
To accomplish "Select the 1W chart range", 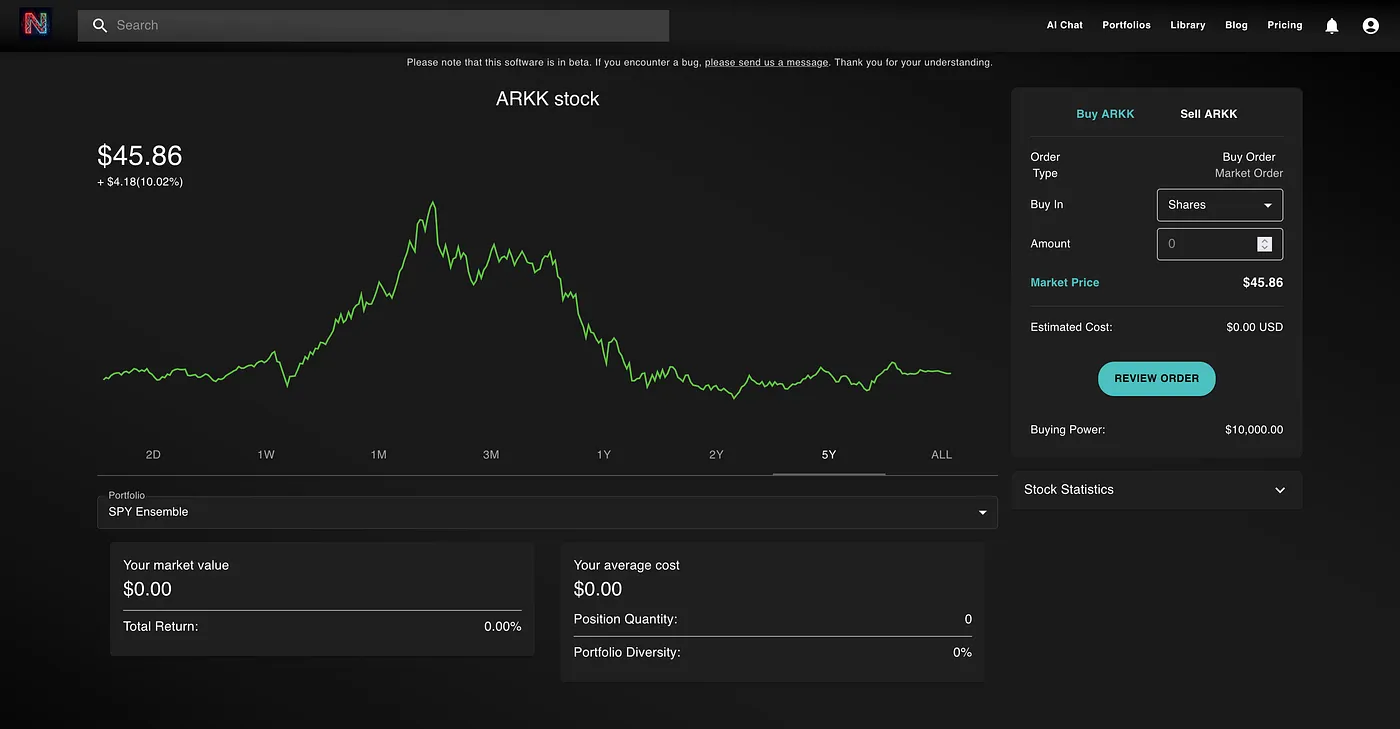I will click(x=266, y=455).
